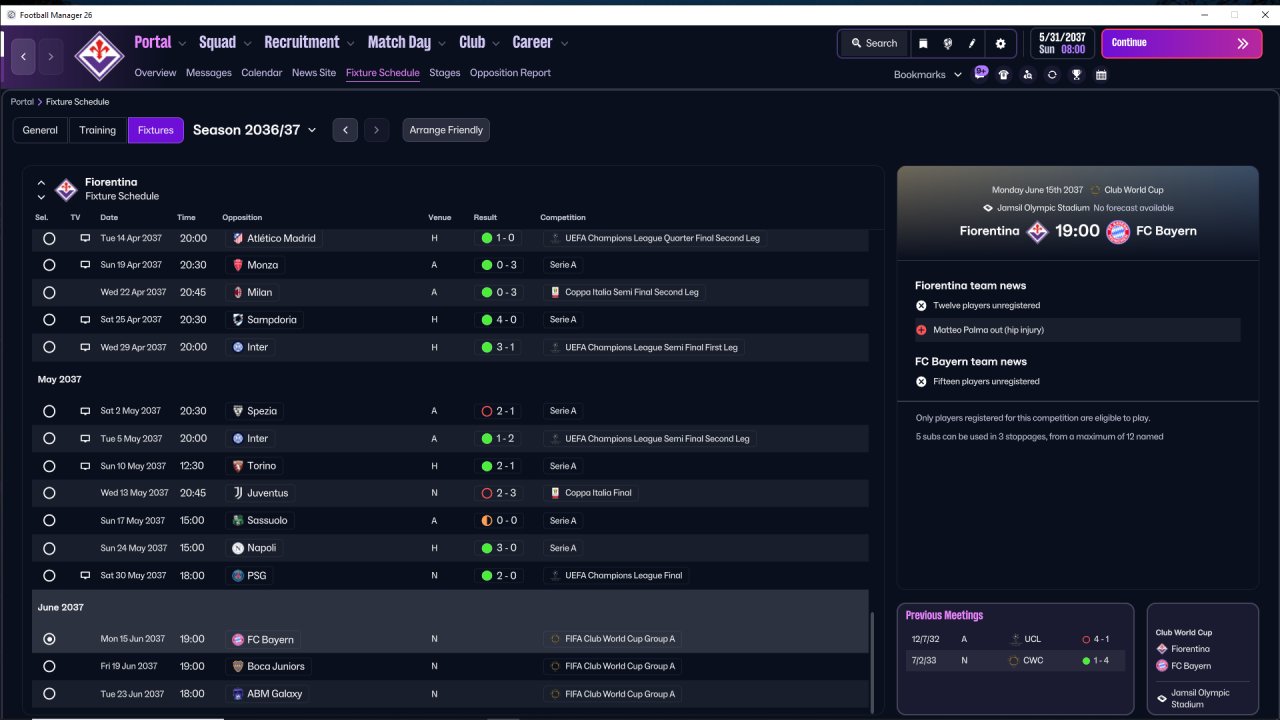Click the red injury icon beside Matteo Palma
Image resolution: width=1280 pixels, height=720 pixels.
tap(921, 330)
